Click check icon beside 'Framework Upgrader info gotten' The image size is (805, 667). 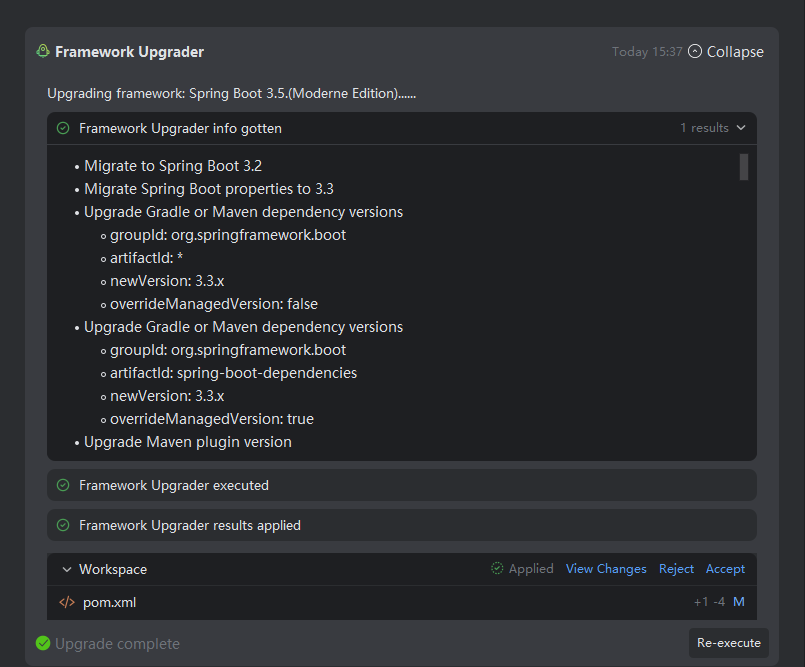point(63,128)
